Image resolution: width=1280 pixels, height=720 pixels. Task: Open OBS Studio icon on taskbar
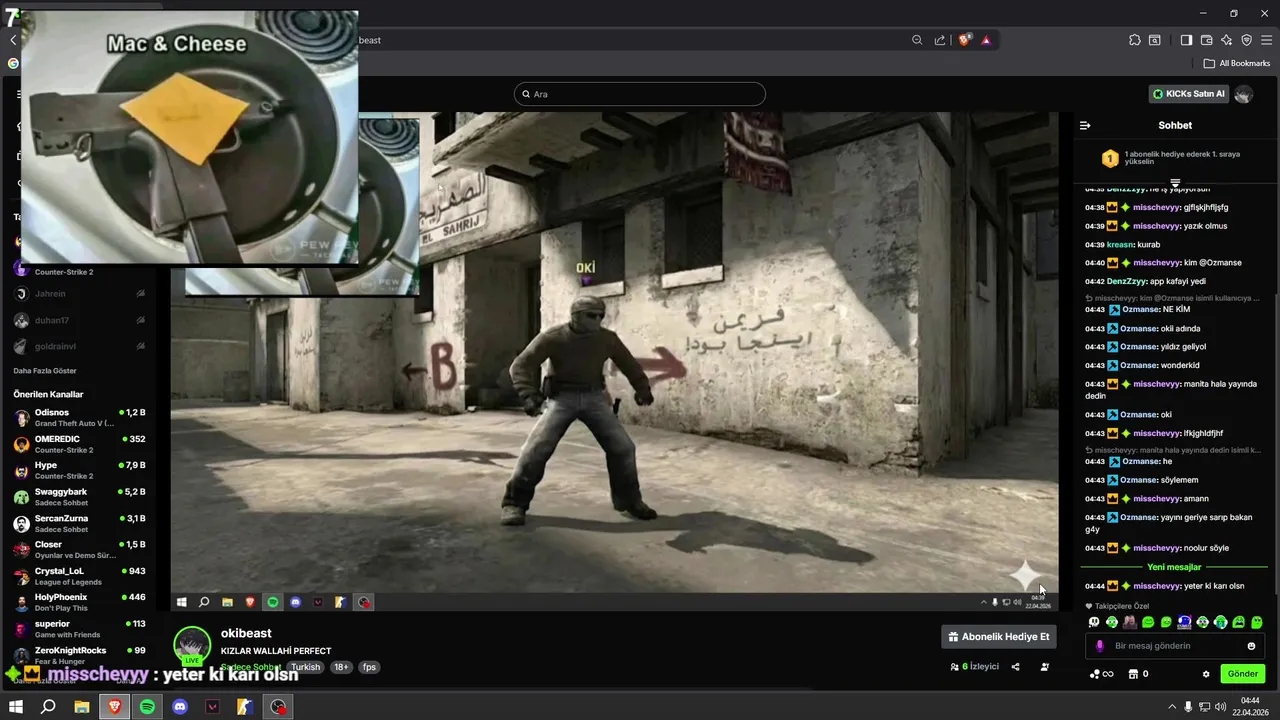point(278,707)
